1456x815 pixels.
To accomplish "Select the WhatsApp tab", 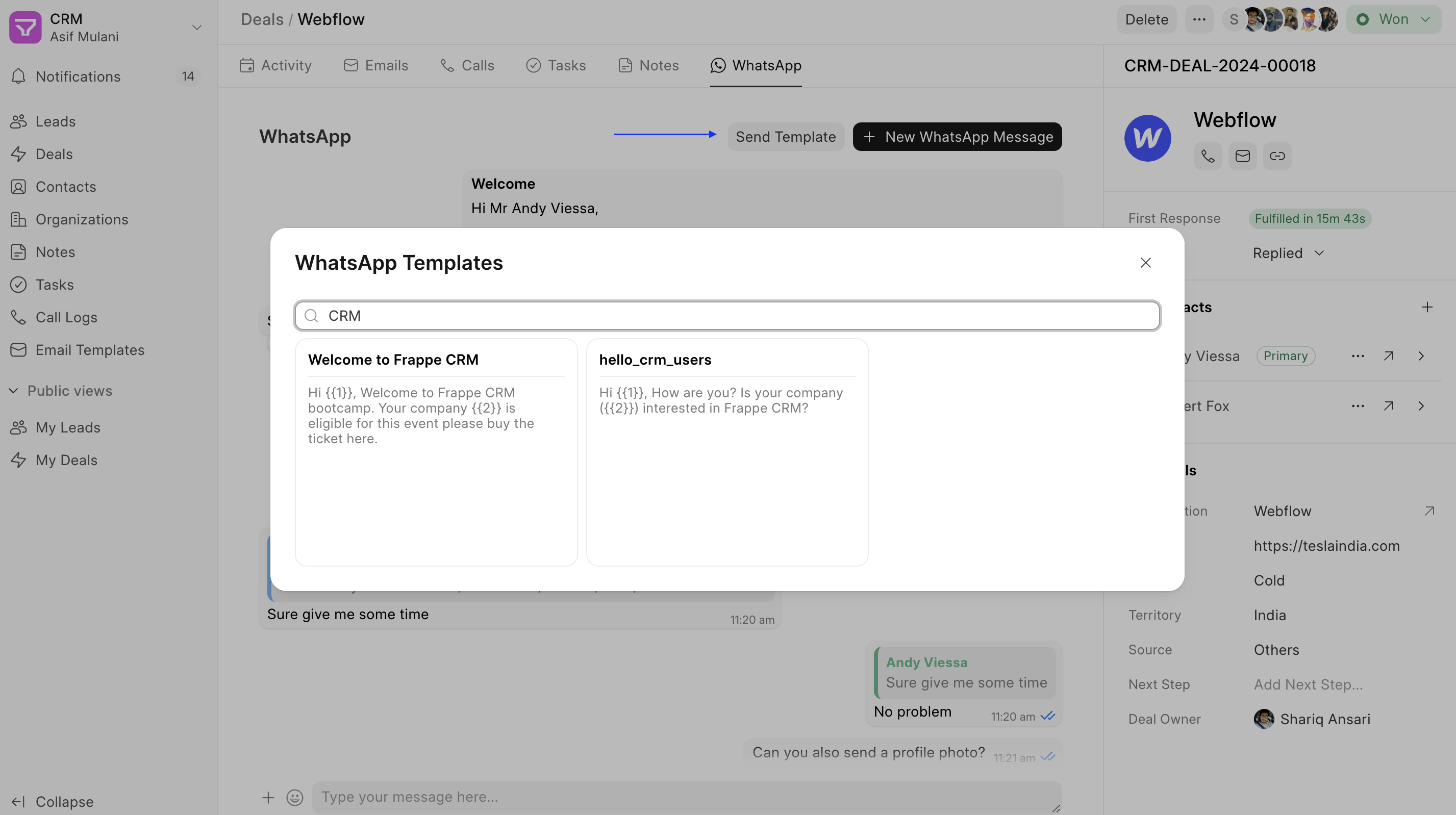I will (756, 66).
